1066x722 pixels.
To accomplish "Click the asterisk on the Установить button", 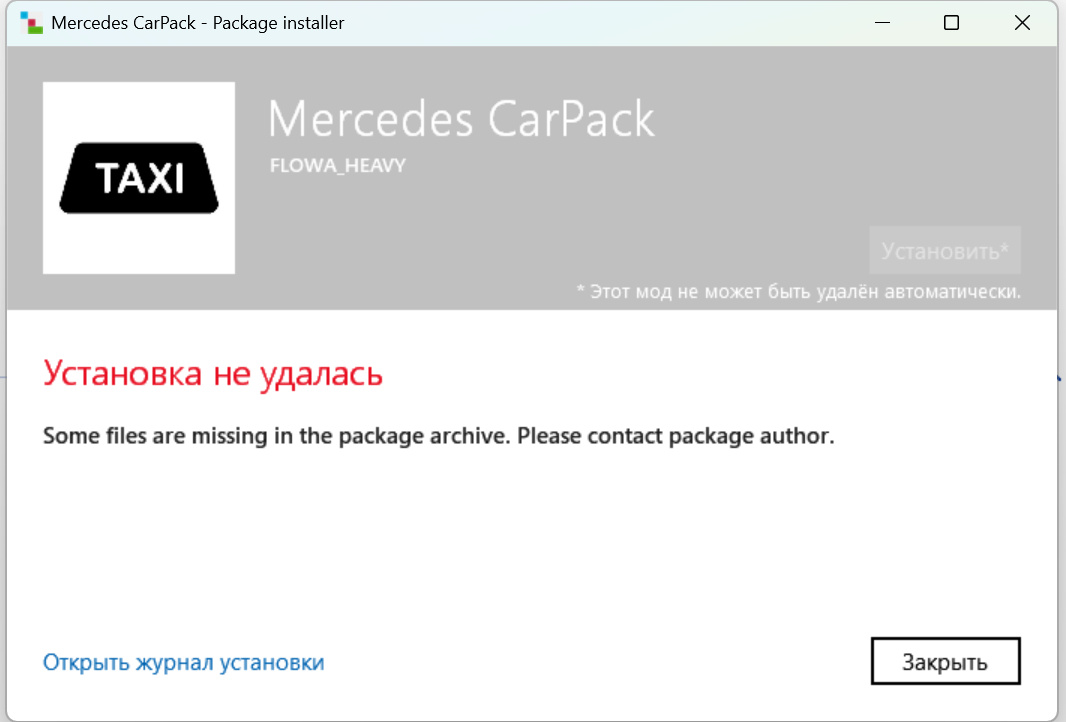I will (x=1005, y=246).
